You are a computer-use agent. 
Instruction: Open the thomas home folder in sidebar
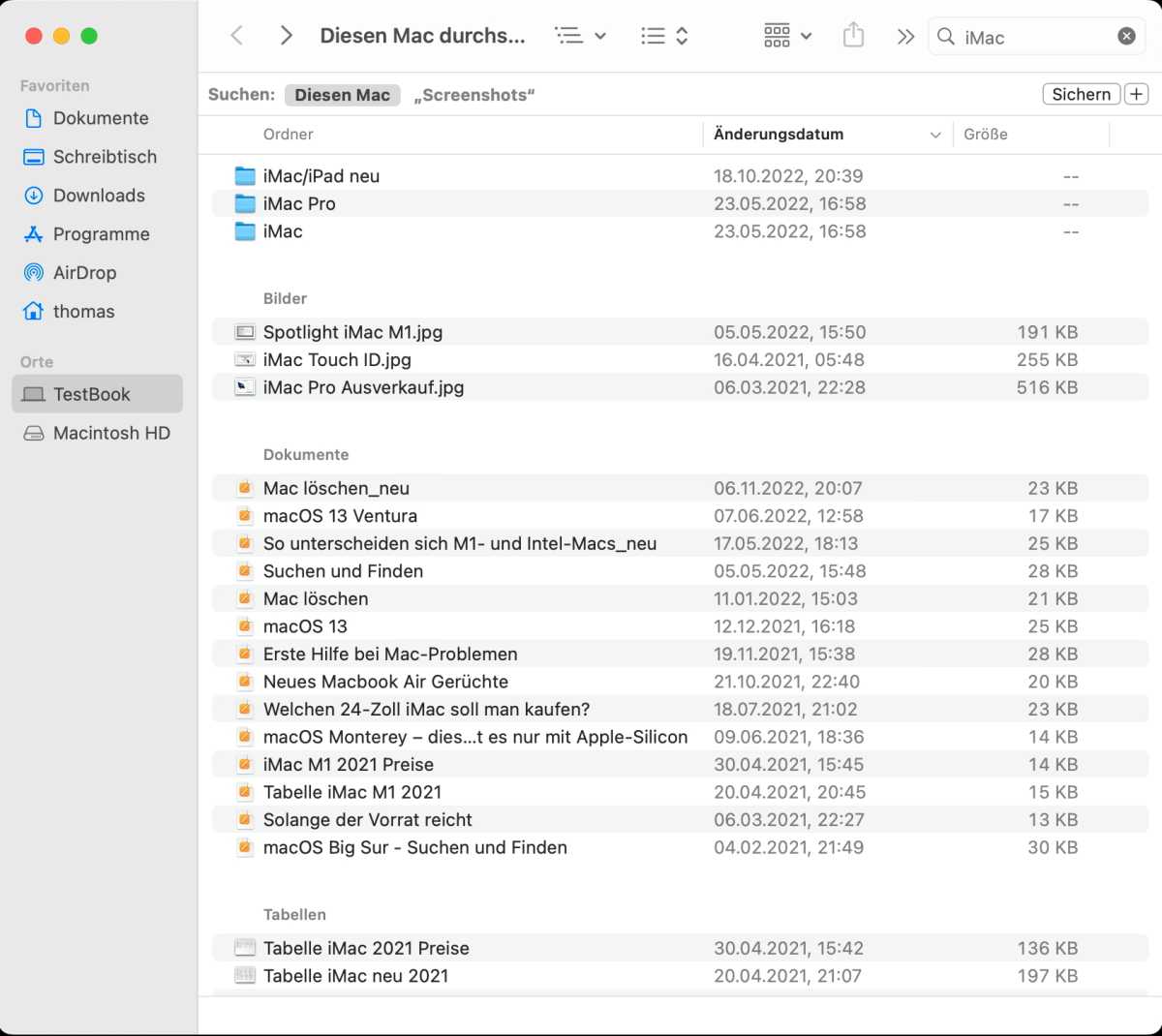pyautogui.click(x=97, y=312)
